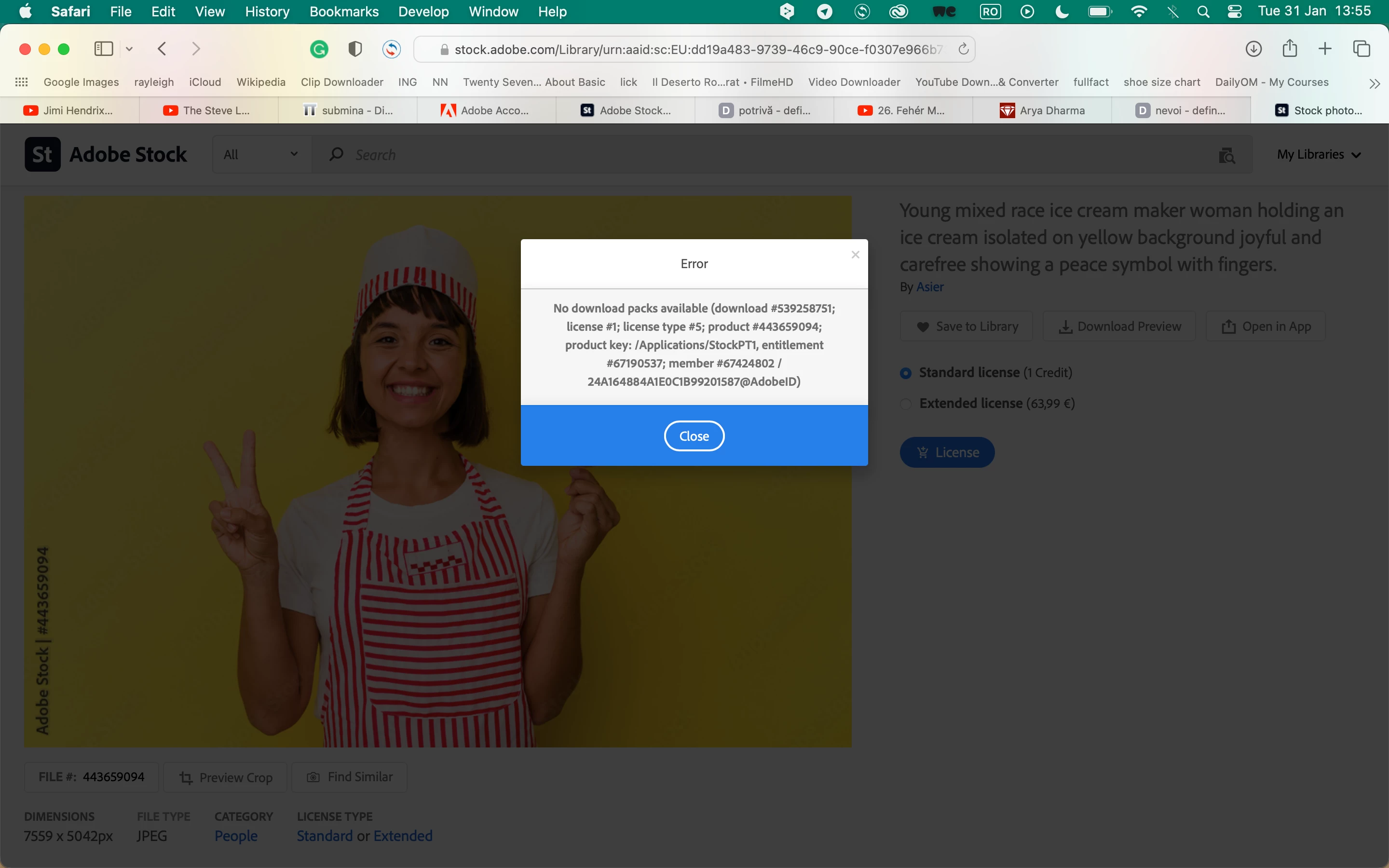Screen dimensions: 1389x868
Task: Select the Extended license radio button
Action: point(906,404)
